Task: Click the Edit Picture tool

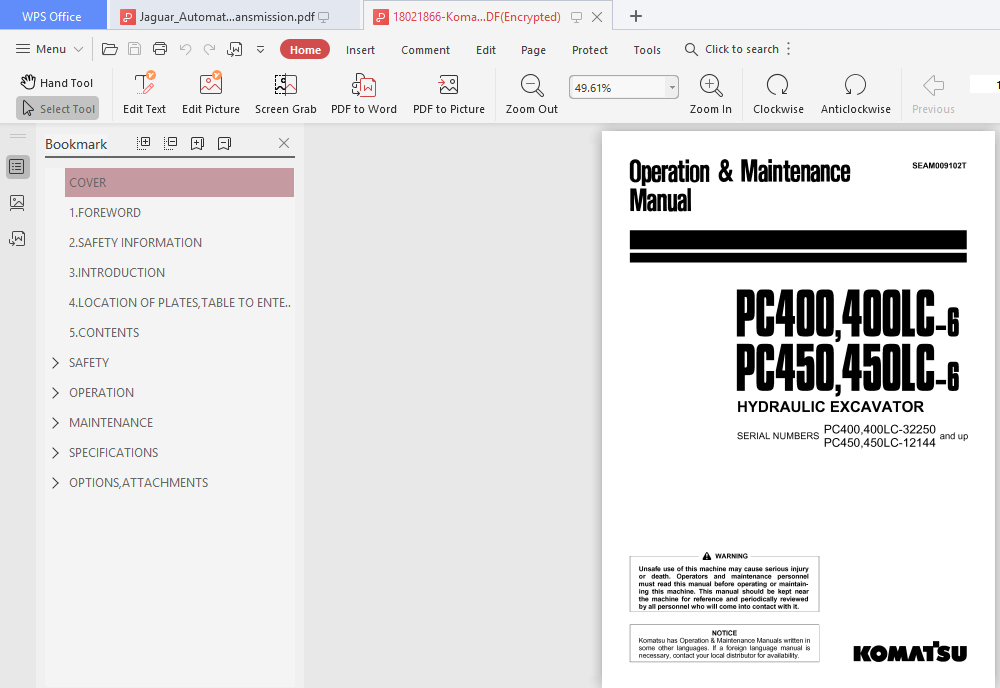Action: point(210,94)
